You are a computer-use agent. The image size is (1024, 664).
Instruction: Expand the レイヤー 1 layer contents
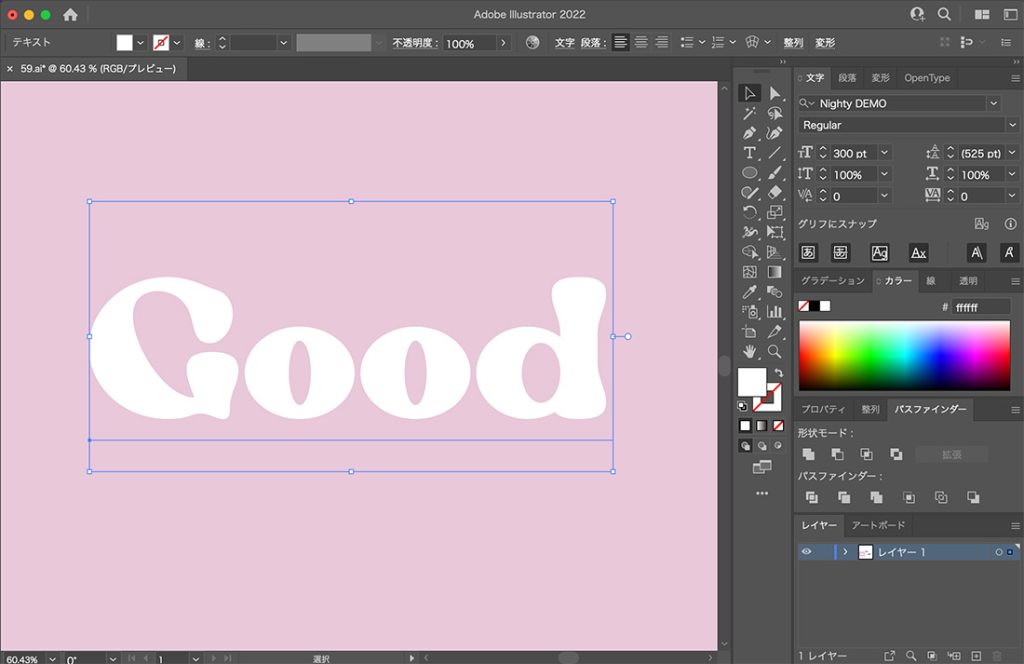pos(845,552)
